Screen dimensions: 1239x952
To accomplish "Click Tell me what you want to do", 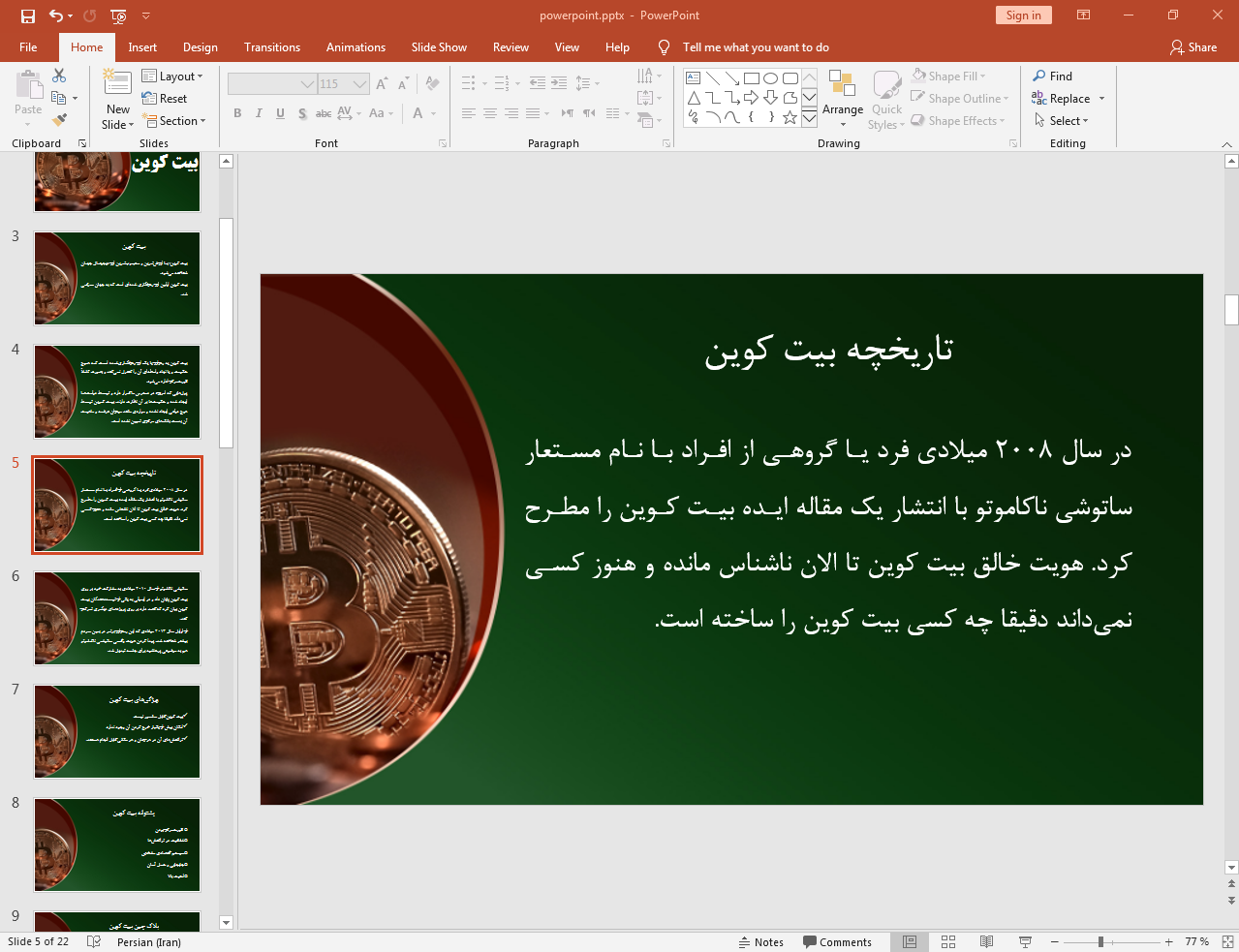I will pos(756,47).
